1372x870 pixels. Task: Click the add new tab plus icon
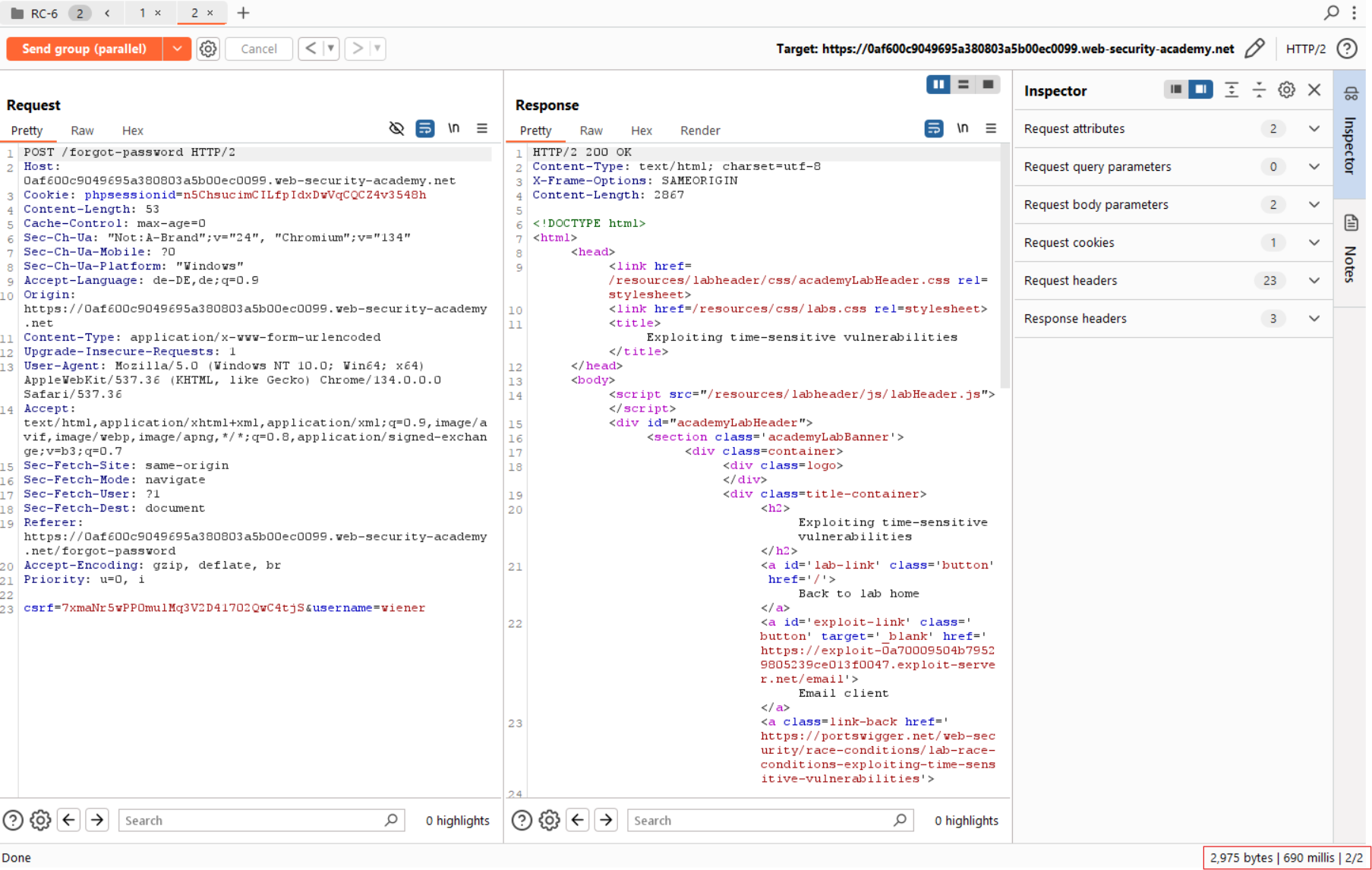click(243, 13)
